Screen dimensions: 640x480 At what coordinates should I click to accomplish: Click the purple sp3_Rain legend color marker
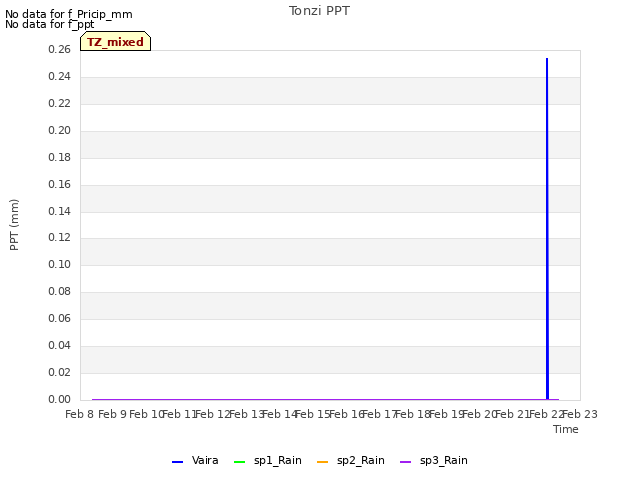pos(405,462)
